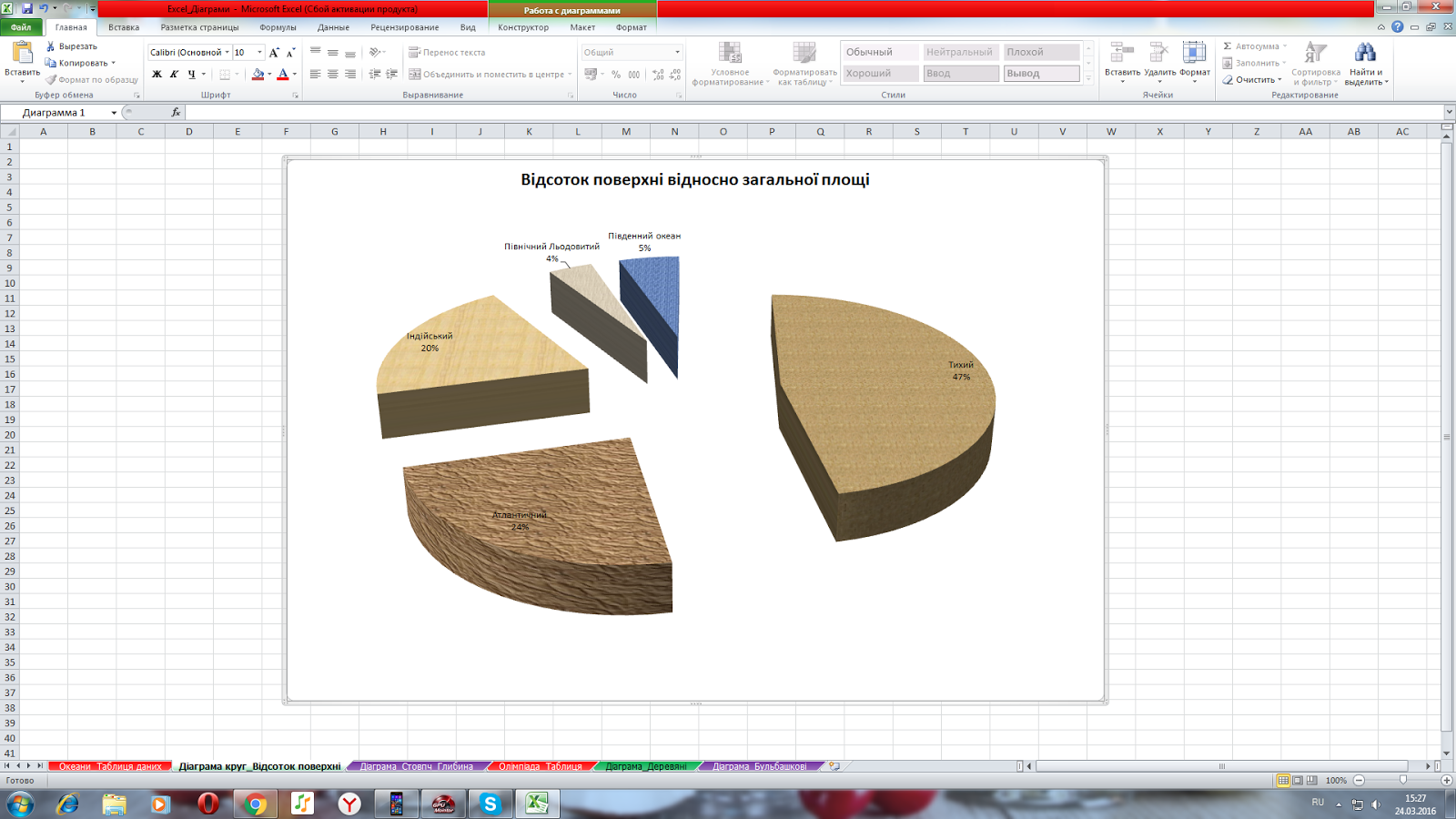Click the Save icon in quick access toolbar
1456x819 pixels.
pos(27,8)
